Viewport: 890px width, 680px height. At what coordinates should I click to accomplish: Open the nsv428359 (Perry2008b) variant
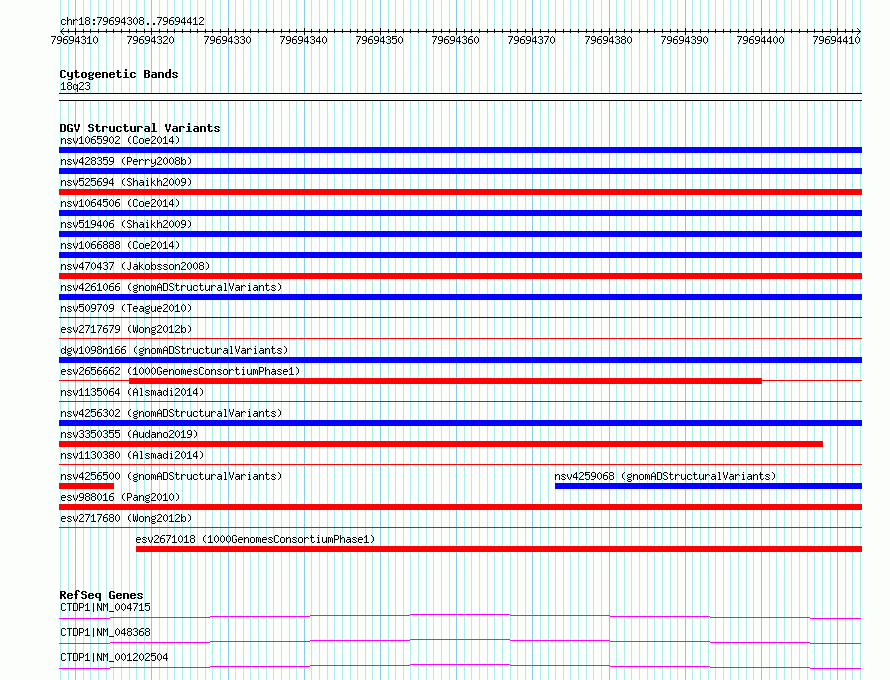[x=126, y=161]
